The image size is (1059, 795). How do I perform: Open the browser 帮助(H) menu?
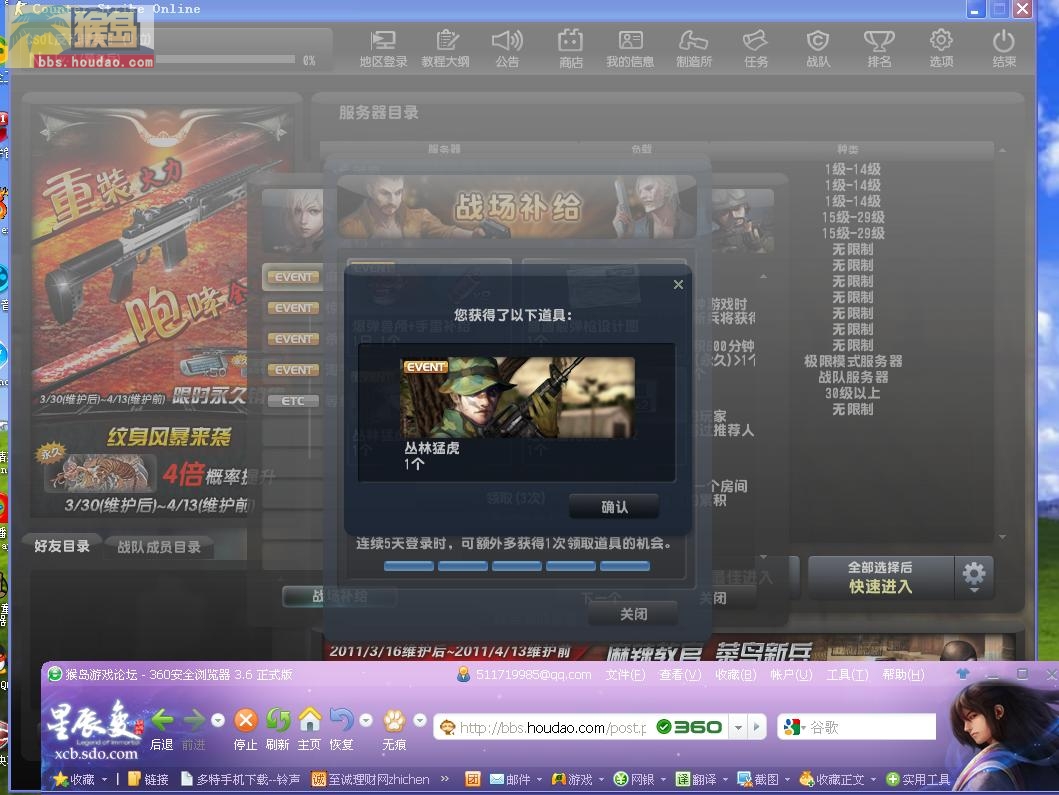point(904,674)
